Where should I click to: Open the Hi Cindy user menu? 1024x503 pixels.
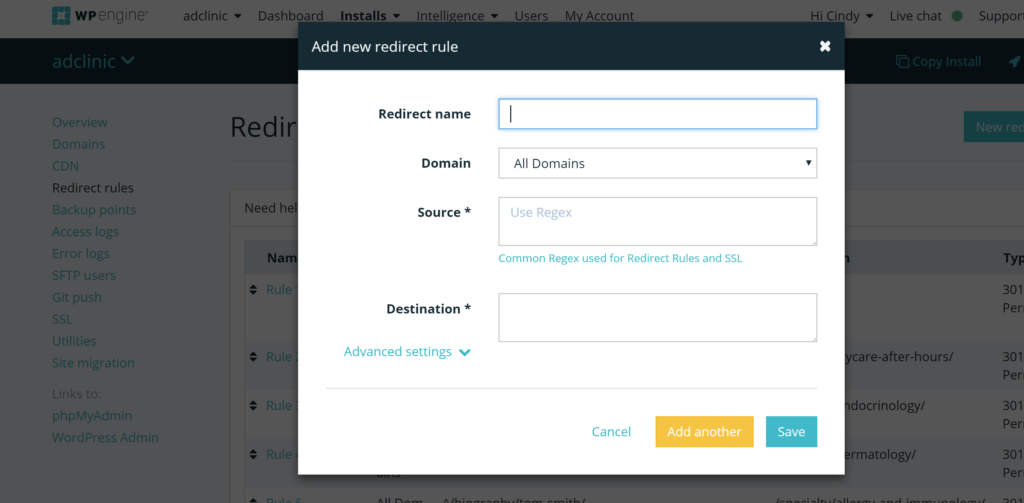[x=842, y=16]
